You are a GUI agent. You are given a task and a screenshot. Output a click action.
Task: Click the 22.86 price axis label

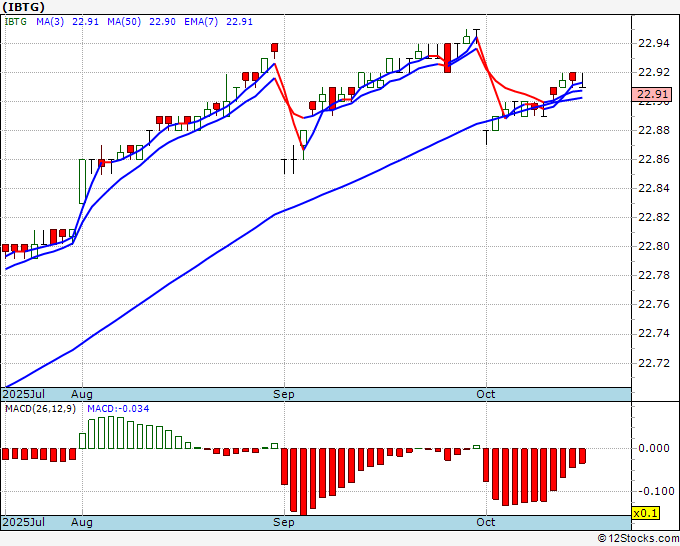[x=654, y=159]
